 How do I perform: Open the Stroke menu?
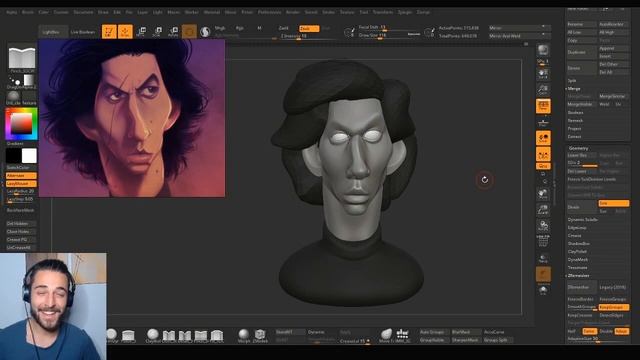click(329, 12)
